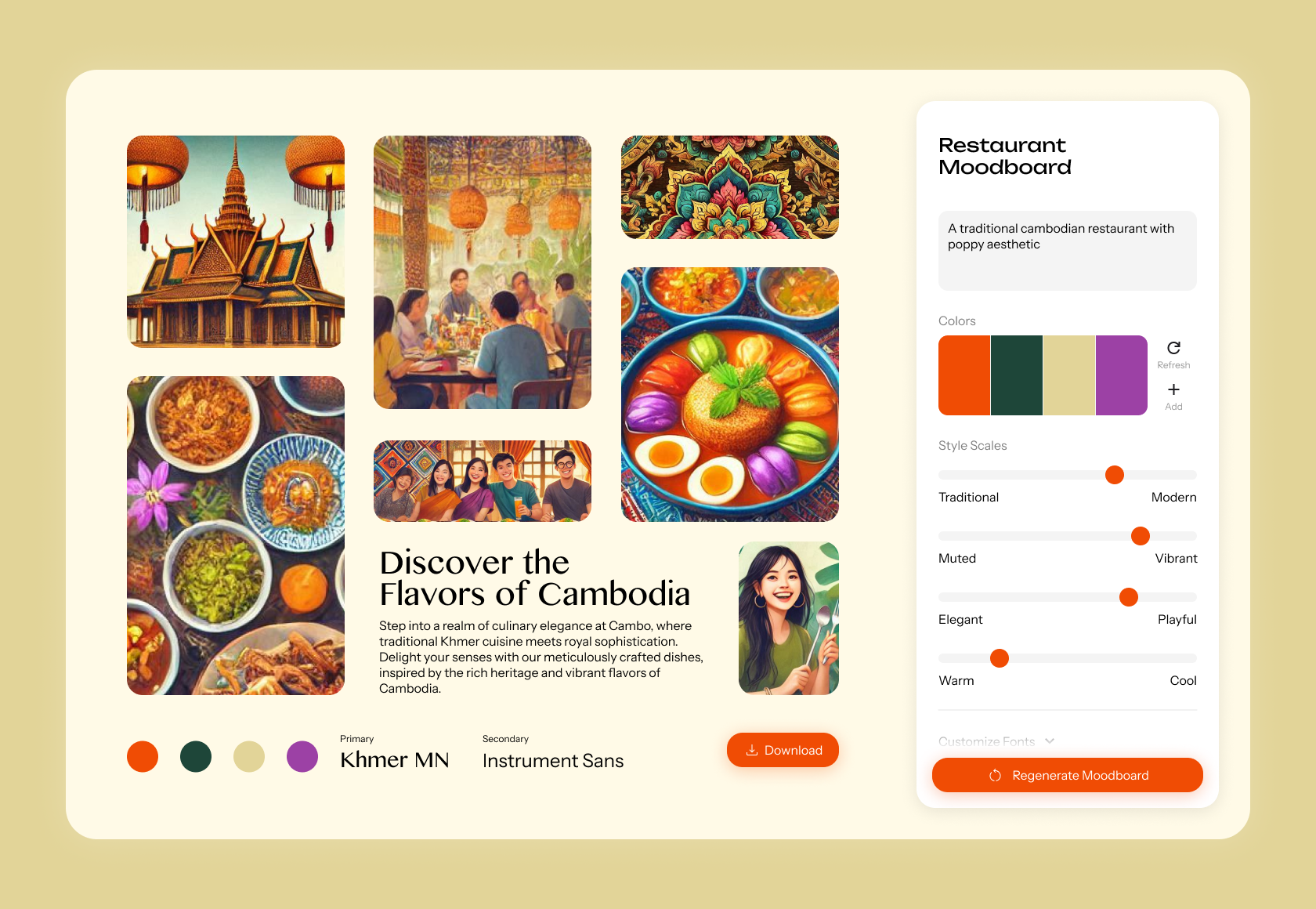Download the moodboard
The height and width of the screenshot is (909, 1316).
click(783, 750)
